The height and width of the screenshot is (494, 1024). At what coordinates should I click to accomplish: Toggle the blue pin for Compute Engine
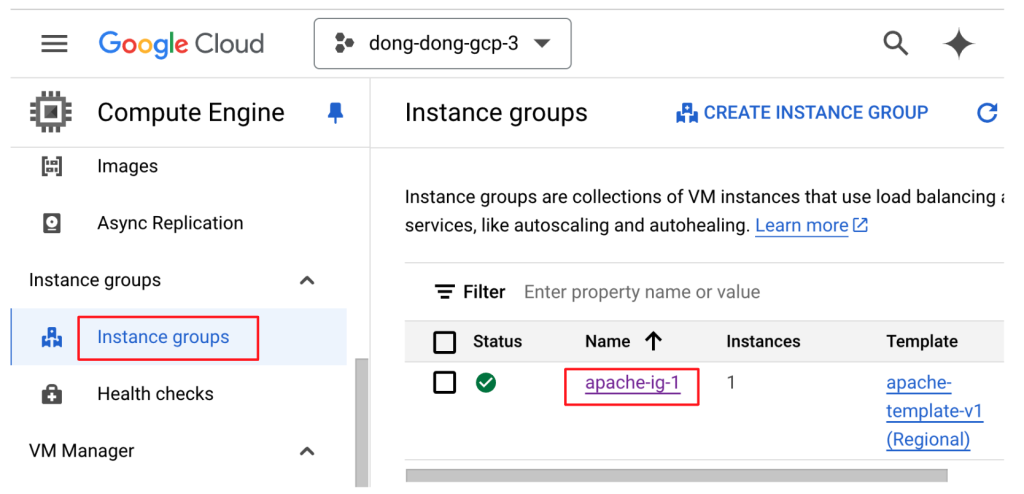click(335, 113)
